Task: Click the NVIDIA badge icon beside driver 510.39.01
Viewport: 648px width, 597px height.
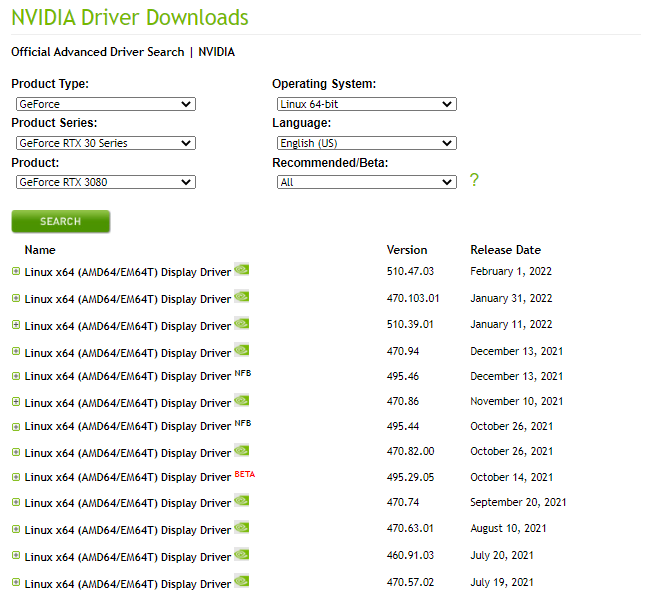Action: [242, 323]
